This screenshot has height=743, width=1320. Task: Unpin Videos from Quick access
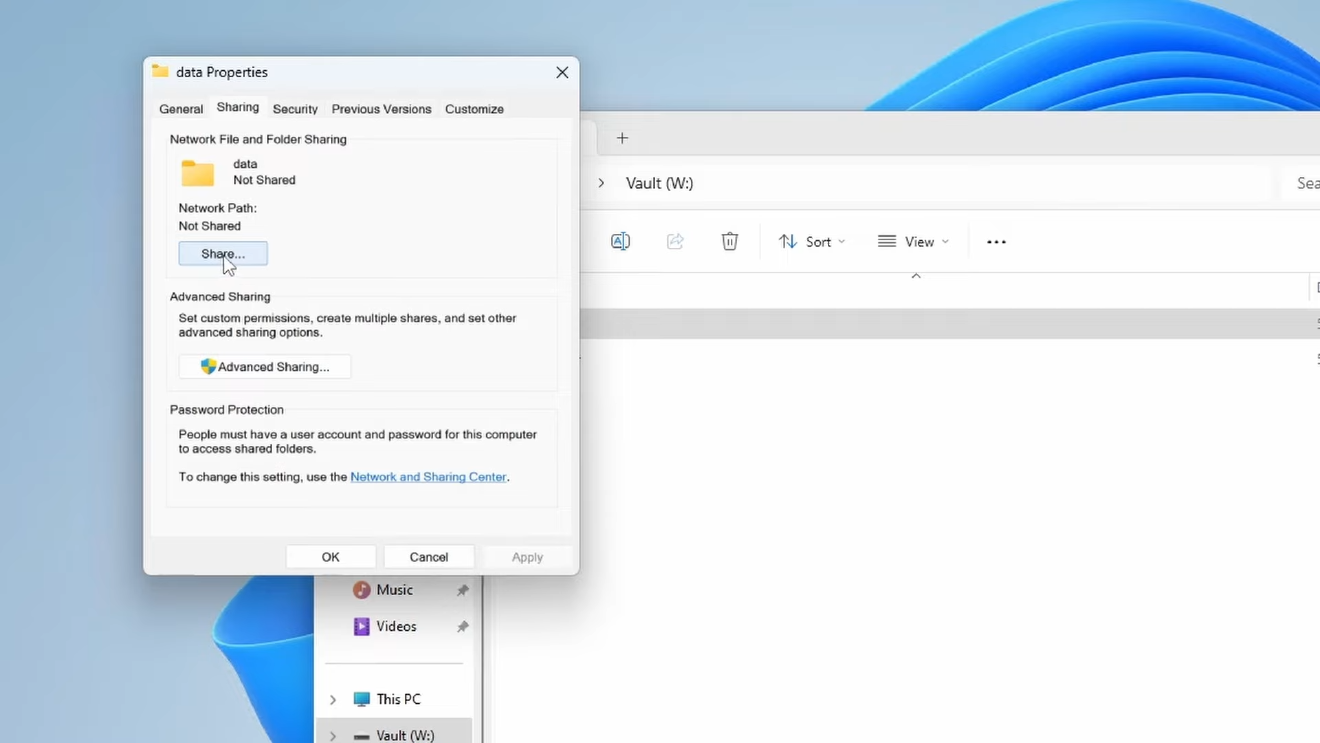click(462, 626)
